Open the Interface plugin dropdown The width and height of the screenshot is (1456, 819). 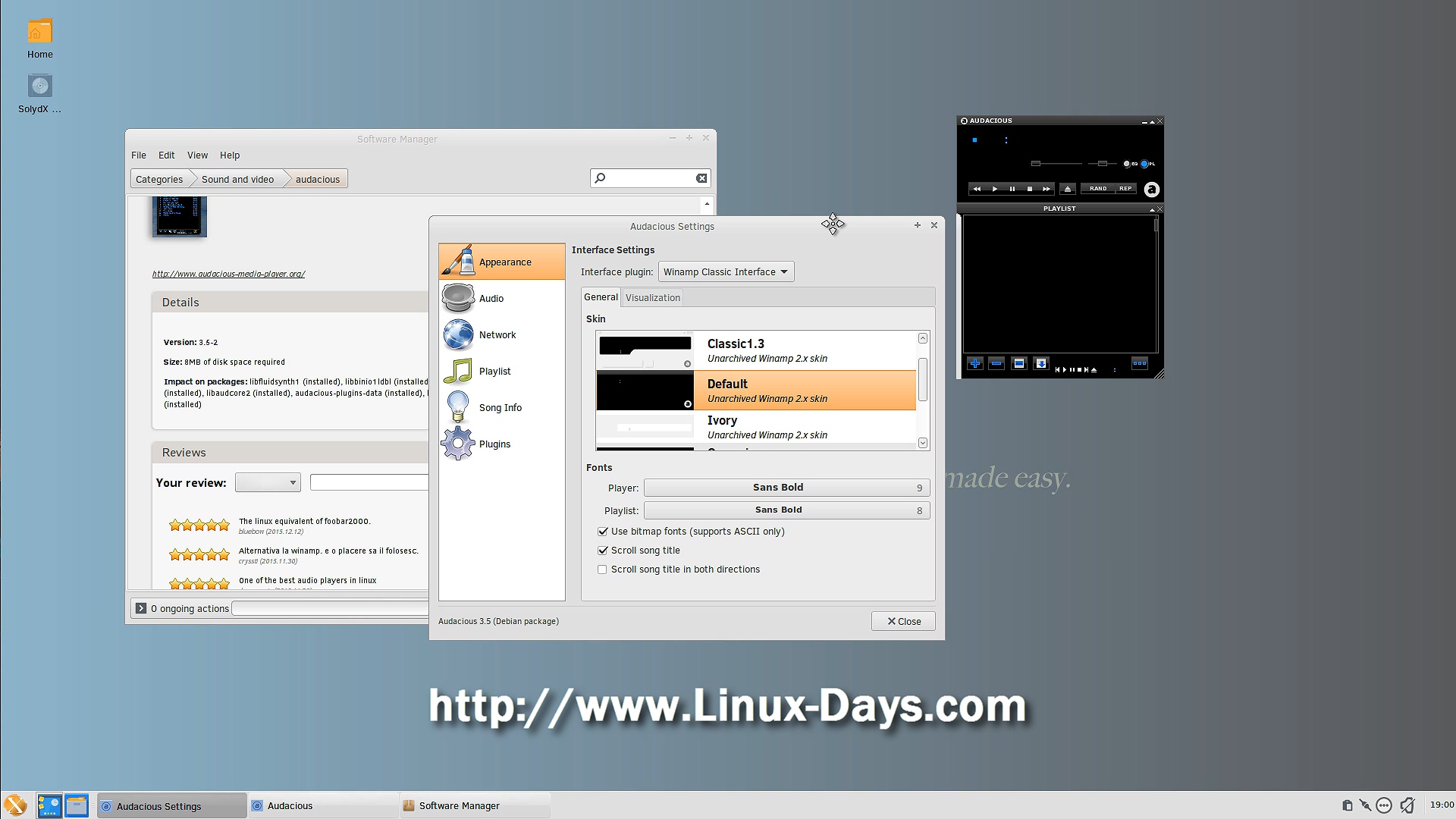pos(726,271)
